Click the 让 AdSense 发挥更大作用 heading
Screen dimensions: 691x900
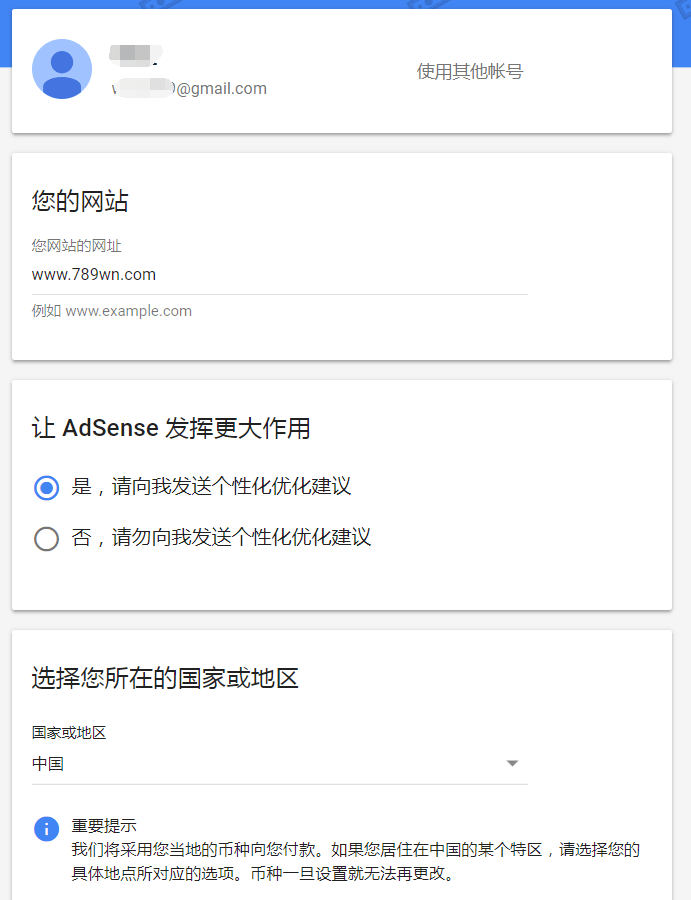(x=171, y=429)
